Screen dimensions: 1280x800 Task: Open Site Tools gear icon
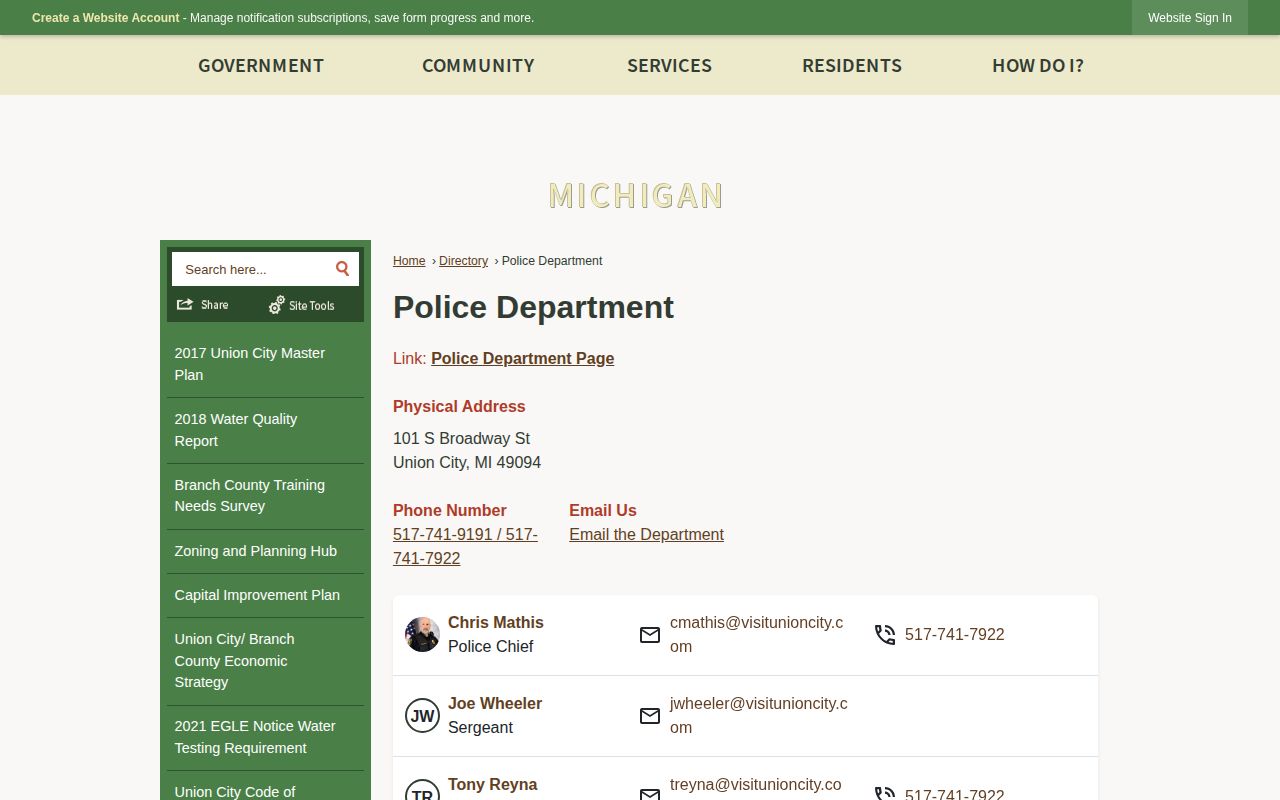[277, 305]
